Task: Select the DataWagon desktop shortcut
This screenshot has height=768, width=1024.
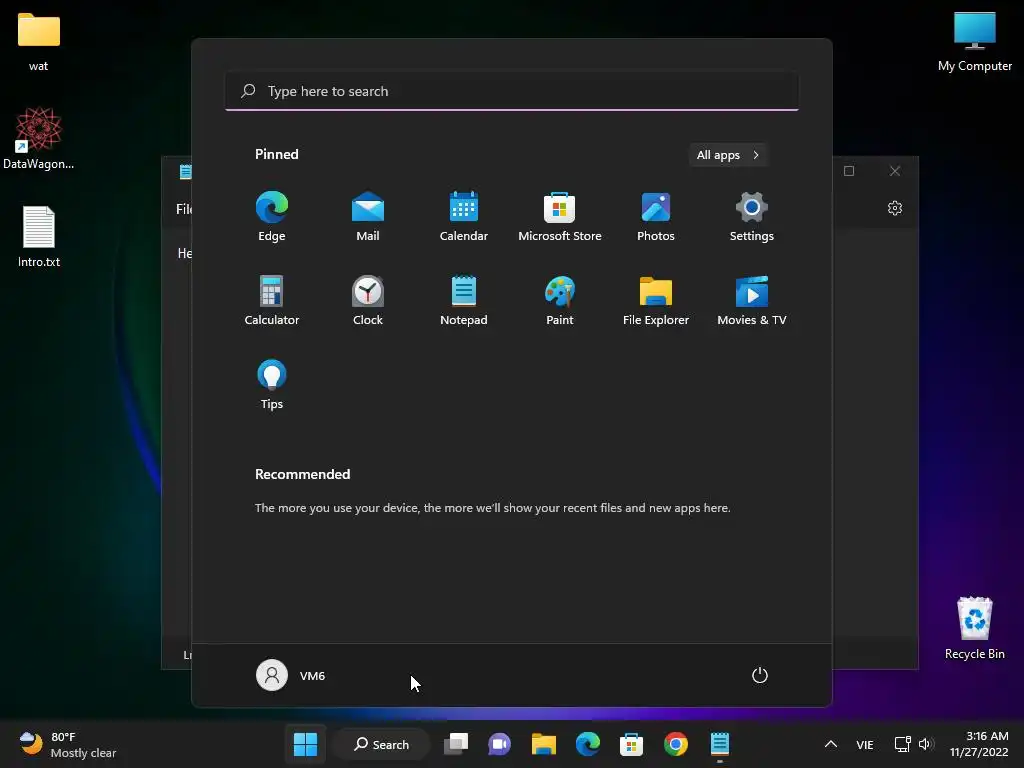Action: [39, 138]
